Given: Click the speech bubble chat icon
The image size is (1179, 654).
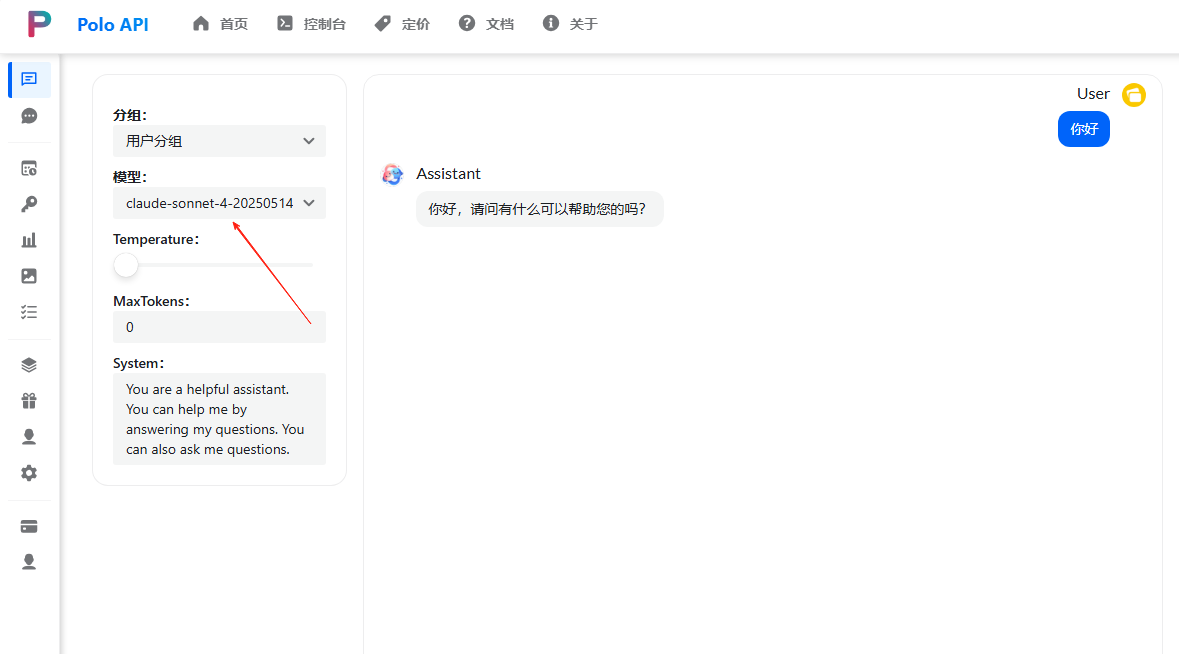Looking at the screenshot, I should (29, 116).
